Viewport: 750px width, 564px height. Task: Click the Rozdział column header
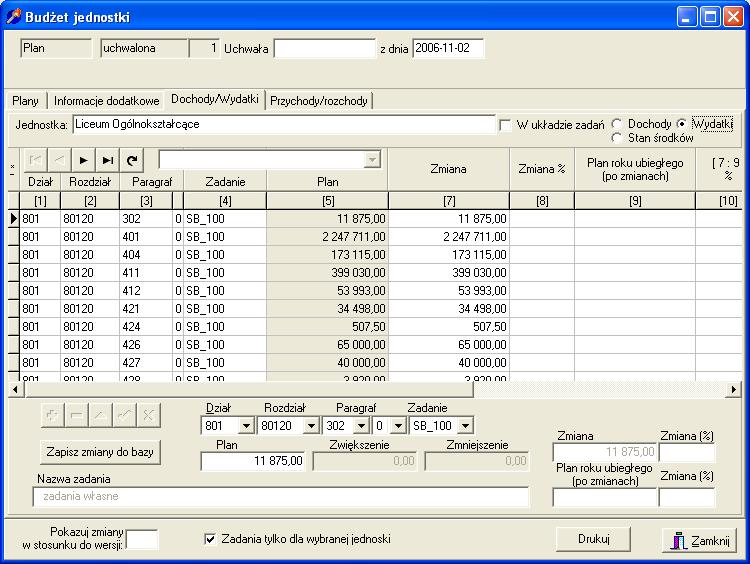90,182
